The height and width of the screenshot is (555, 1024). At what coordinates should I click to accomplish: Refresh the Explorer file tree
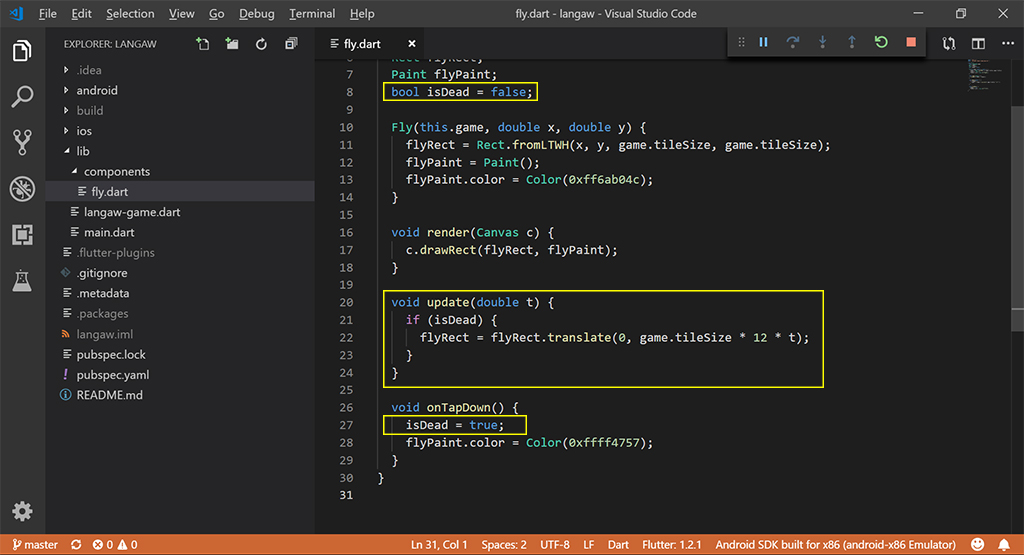[x=261, y=44]
